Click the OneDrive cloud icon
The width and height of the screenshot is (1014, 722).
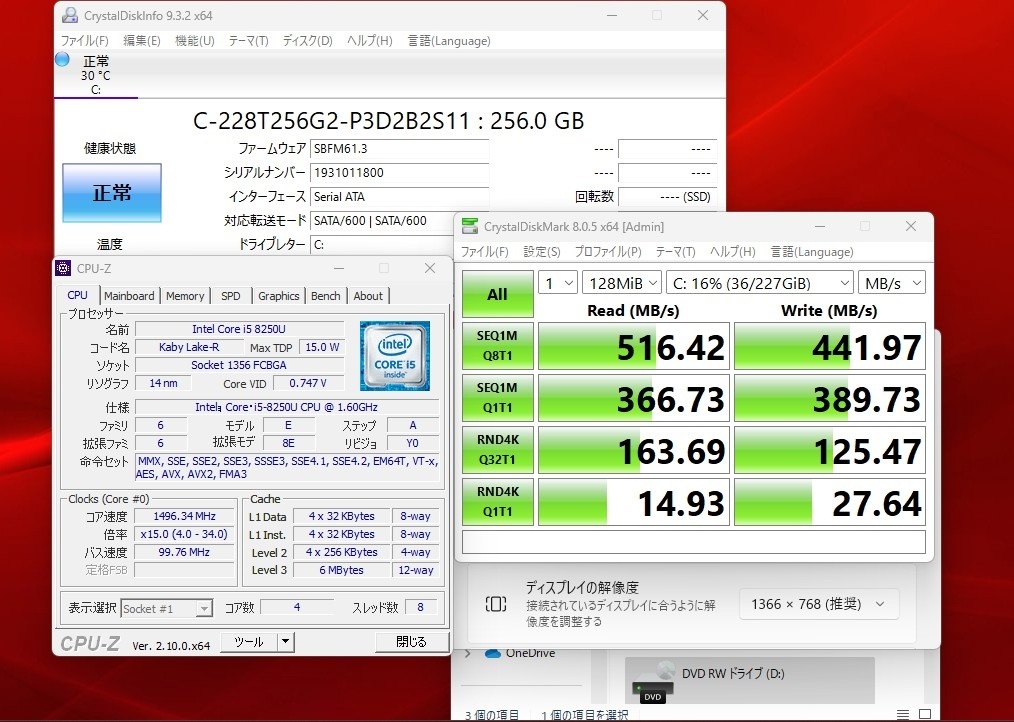(x=493, y=653)
